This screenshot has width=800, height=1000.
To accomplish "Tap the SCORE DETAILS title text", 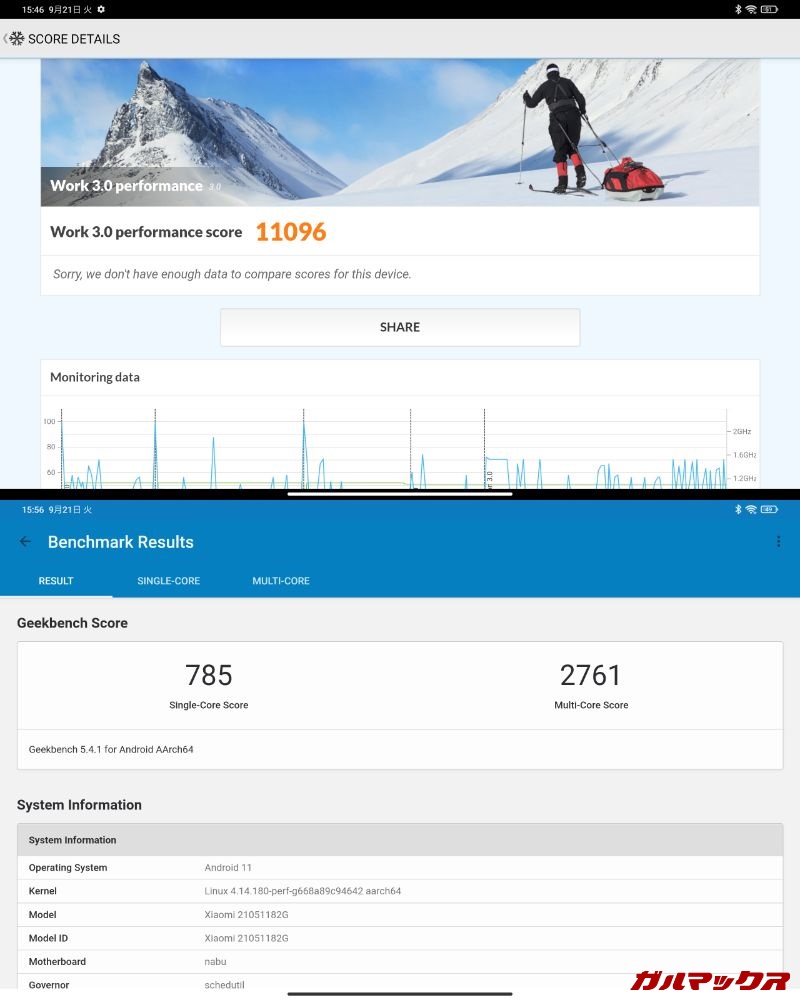I will point(74,39).
